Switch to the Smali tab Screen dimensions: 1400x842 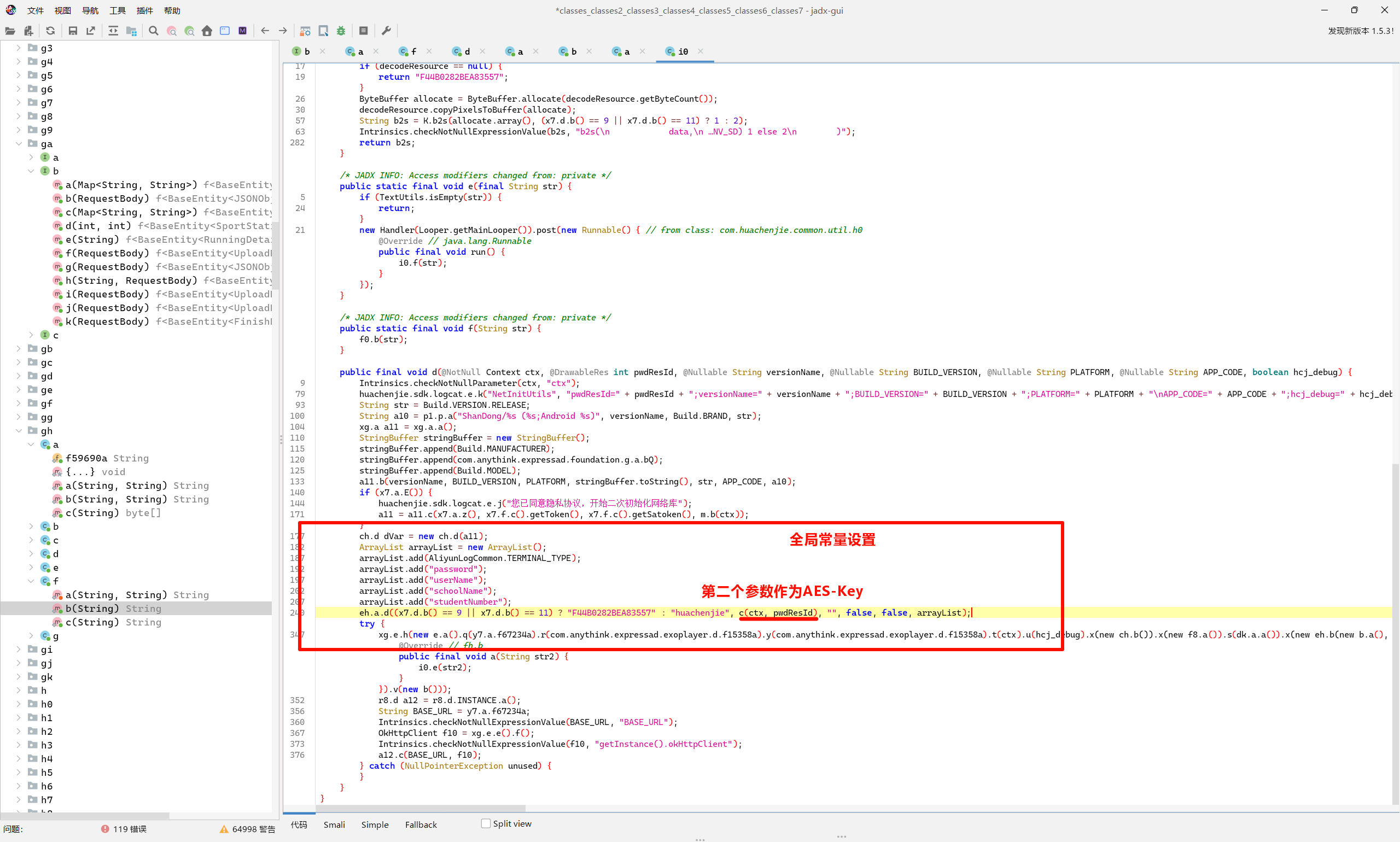click(334, 825)
